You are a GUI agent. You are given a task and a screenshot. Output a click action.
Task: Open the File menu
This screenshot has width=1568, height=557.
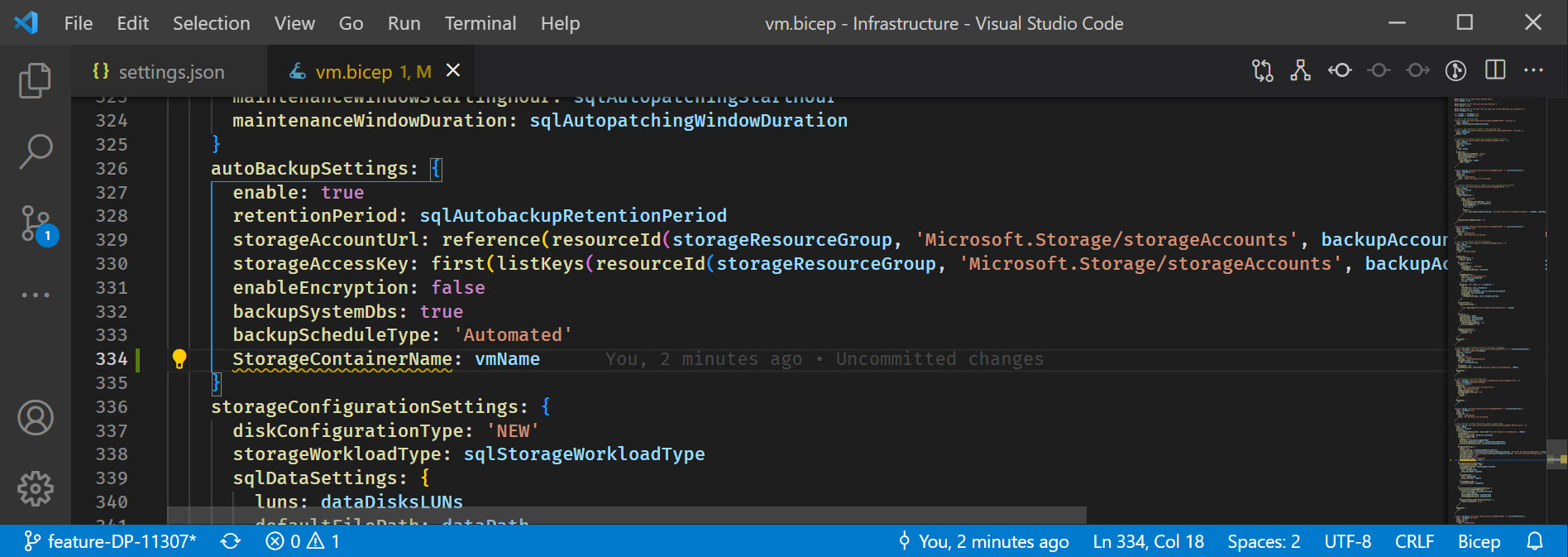(79, 23)
